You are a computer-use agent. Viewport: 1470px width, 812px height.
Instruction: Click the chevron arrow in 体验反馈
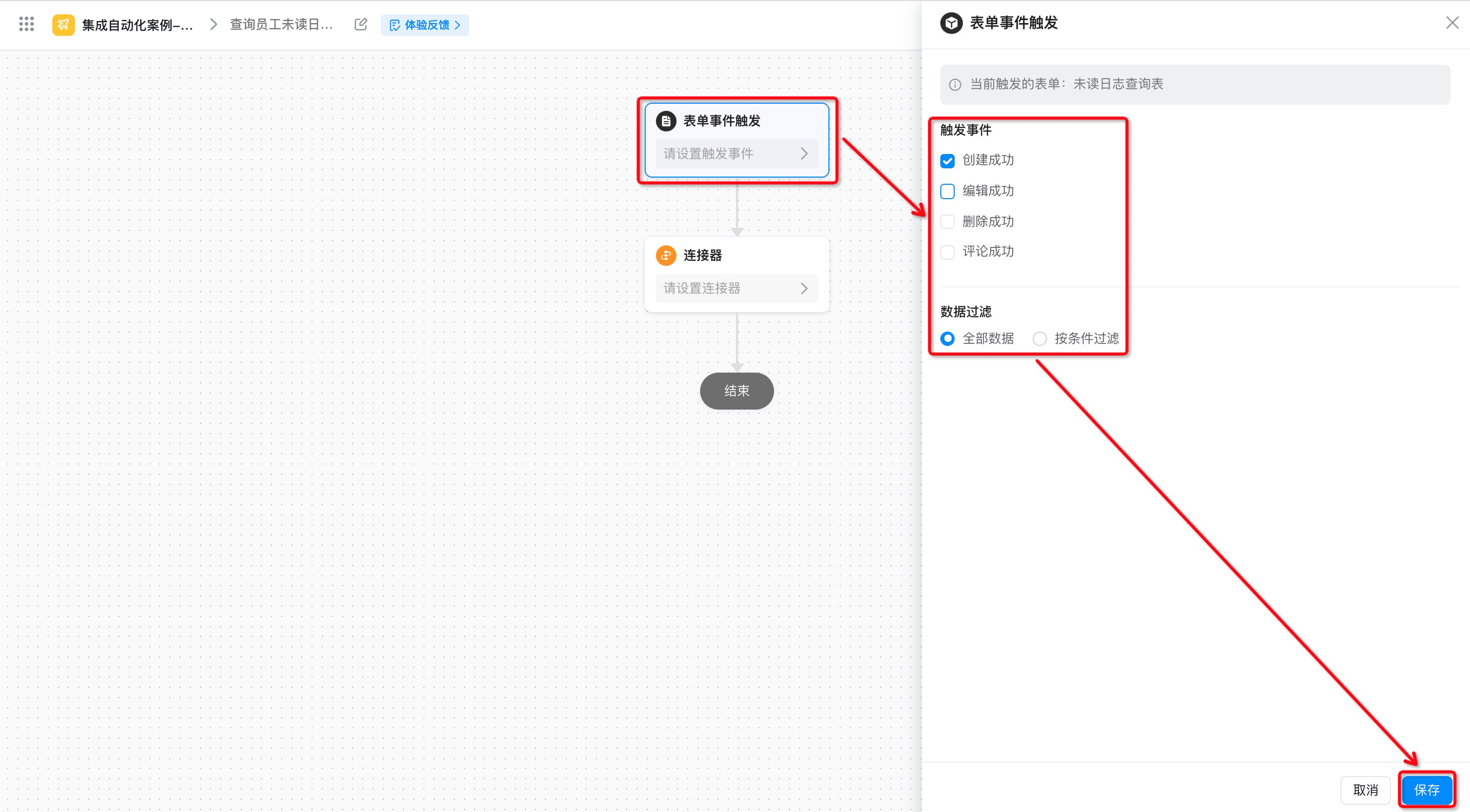[458, 25]
